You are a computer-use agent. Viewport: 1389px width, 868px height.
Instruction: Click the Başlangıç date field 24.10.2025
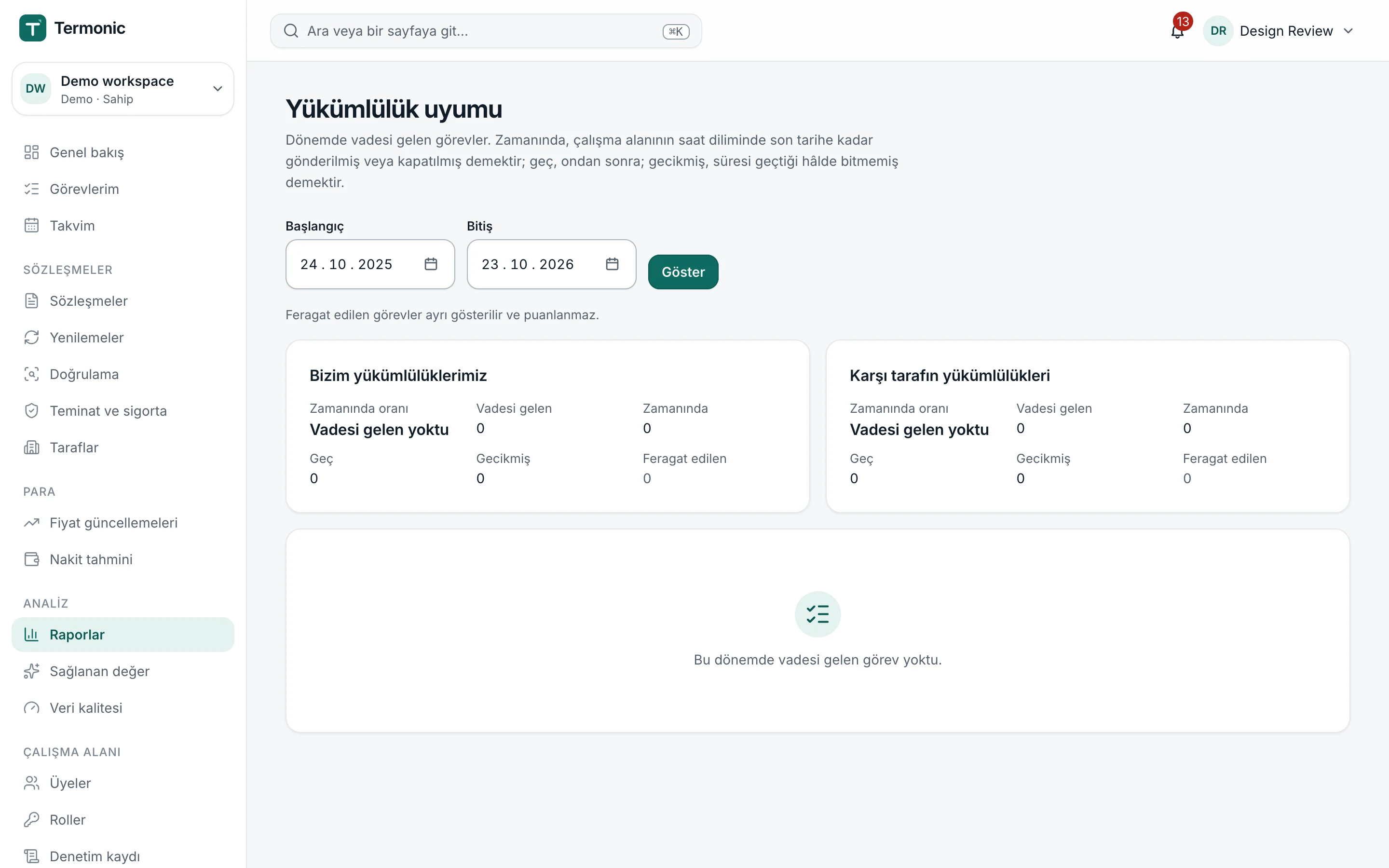point(370,264)
